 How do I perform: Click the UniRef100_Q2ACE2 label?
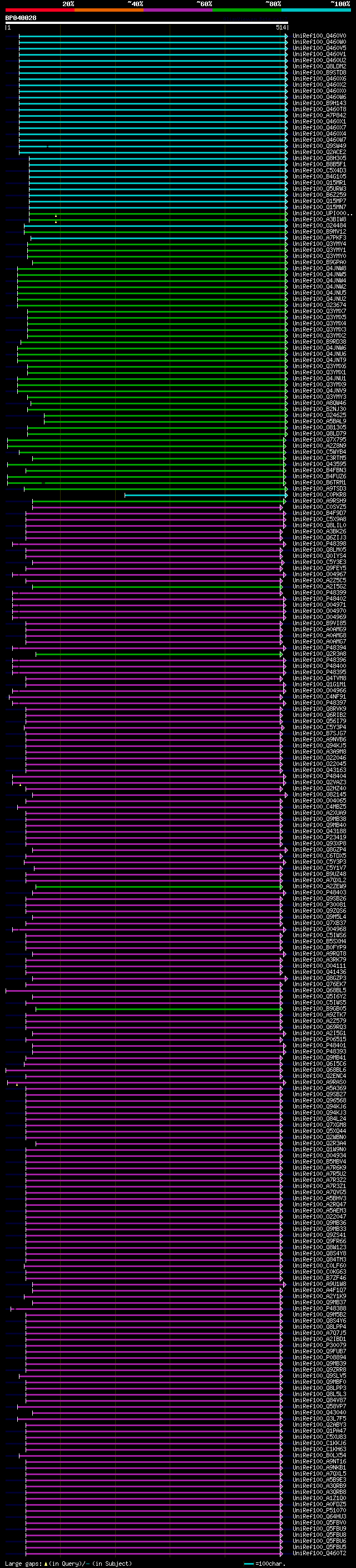(319, 152)
